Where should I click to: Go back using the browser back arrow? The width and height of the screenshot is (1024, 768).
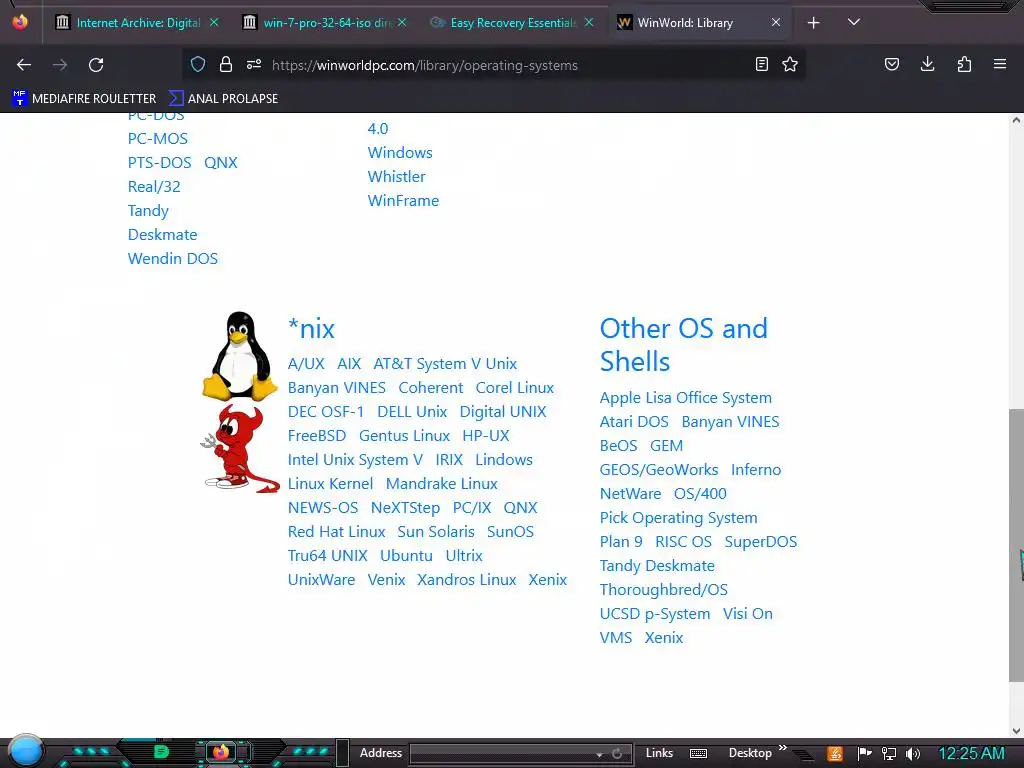point(24,65)
